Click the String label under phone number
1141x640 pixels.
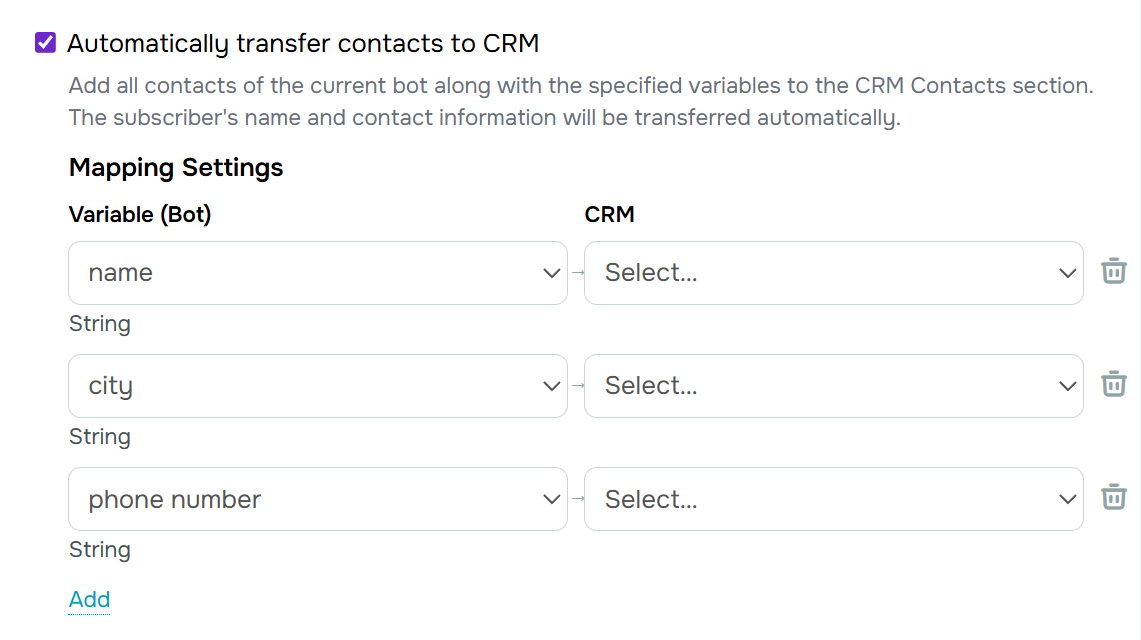tap(100, 549)
